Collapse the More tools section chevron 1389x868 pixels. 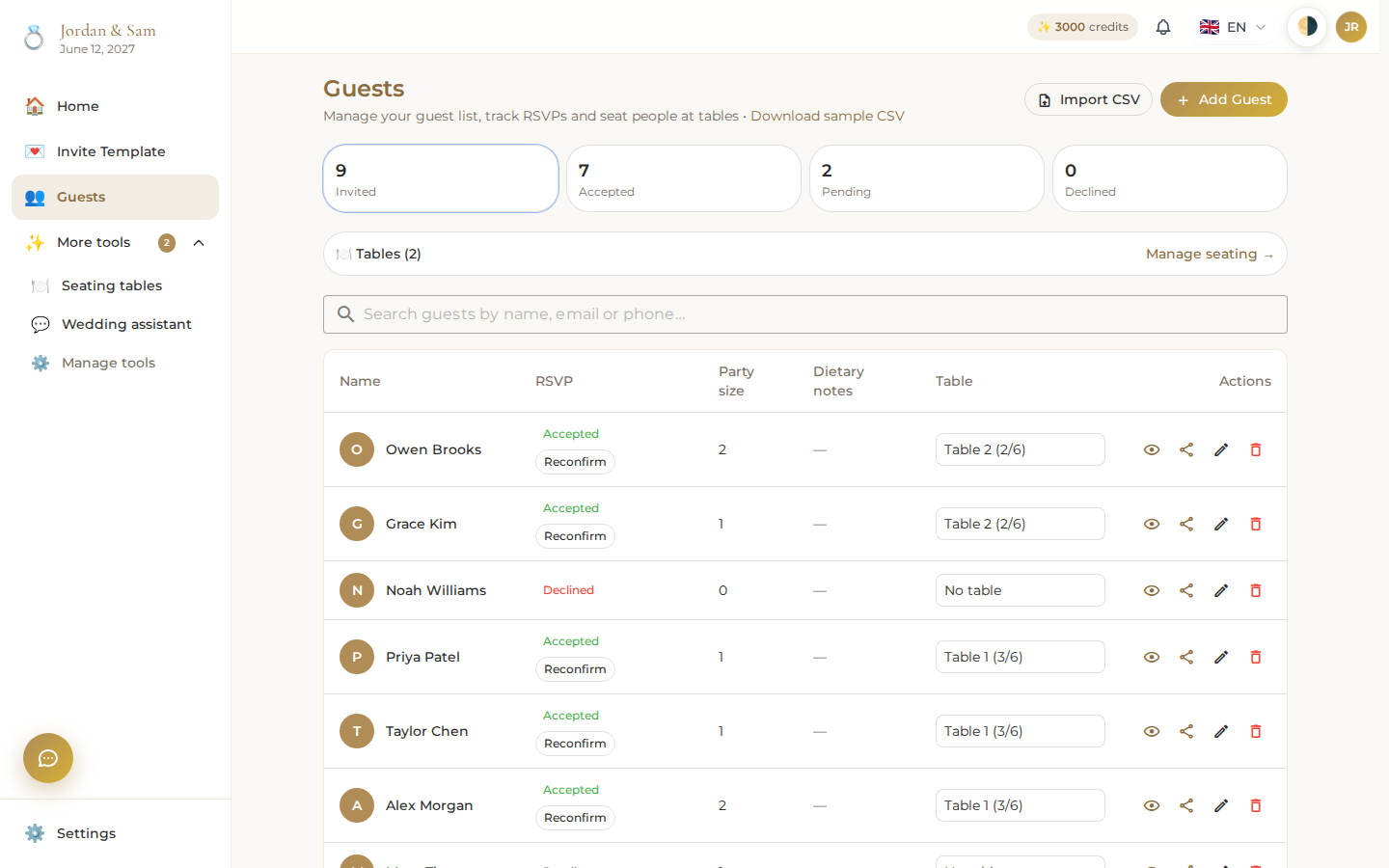tap(199, 243)
